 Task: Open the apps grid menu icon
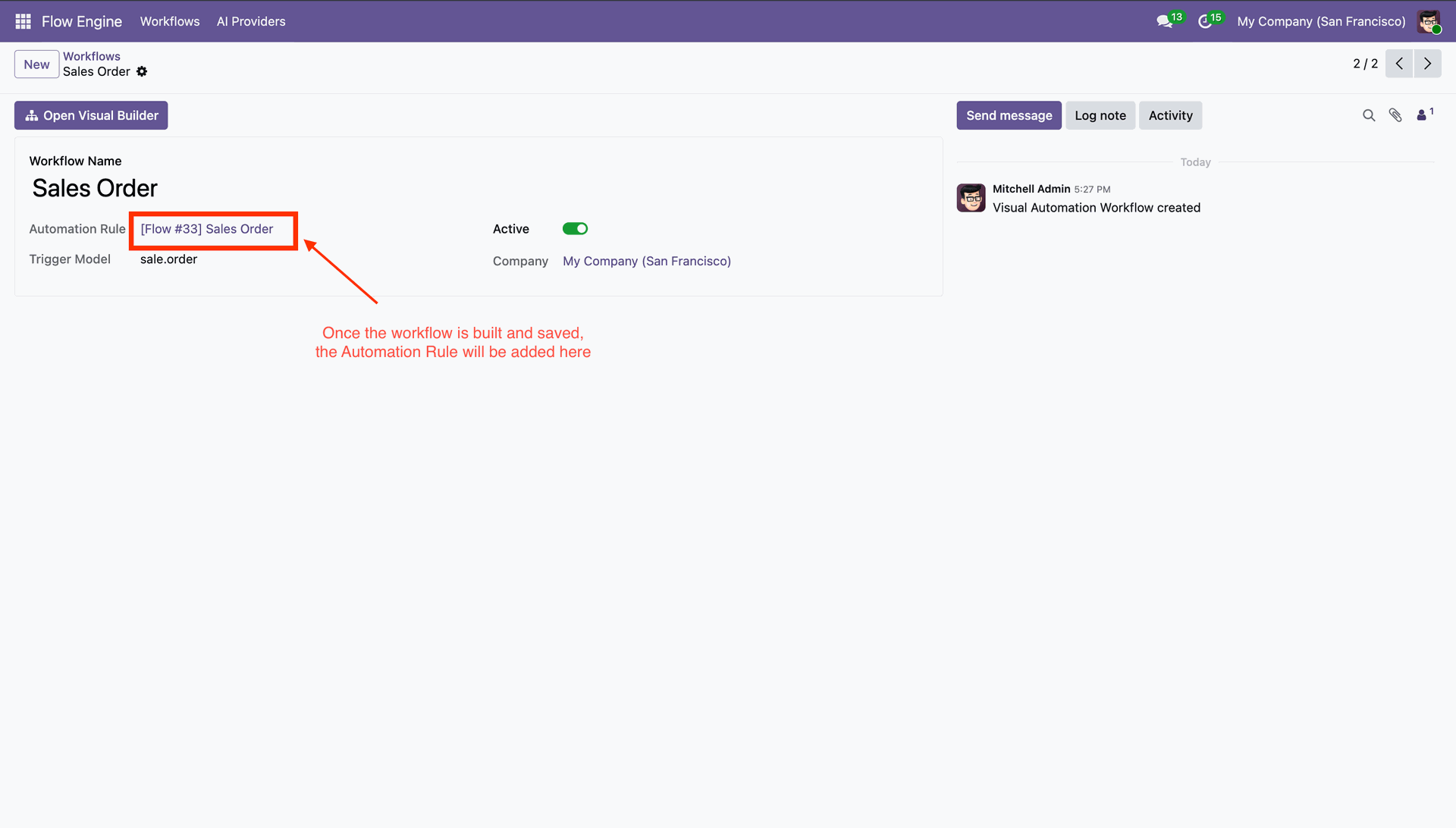23,21
